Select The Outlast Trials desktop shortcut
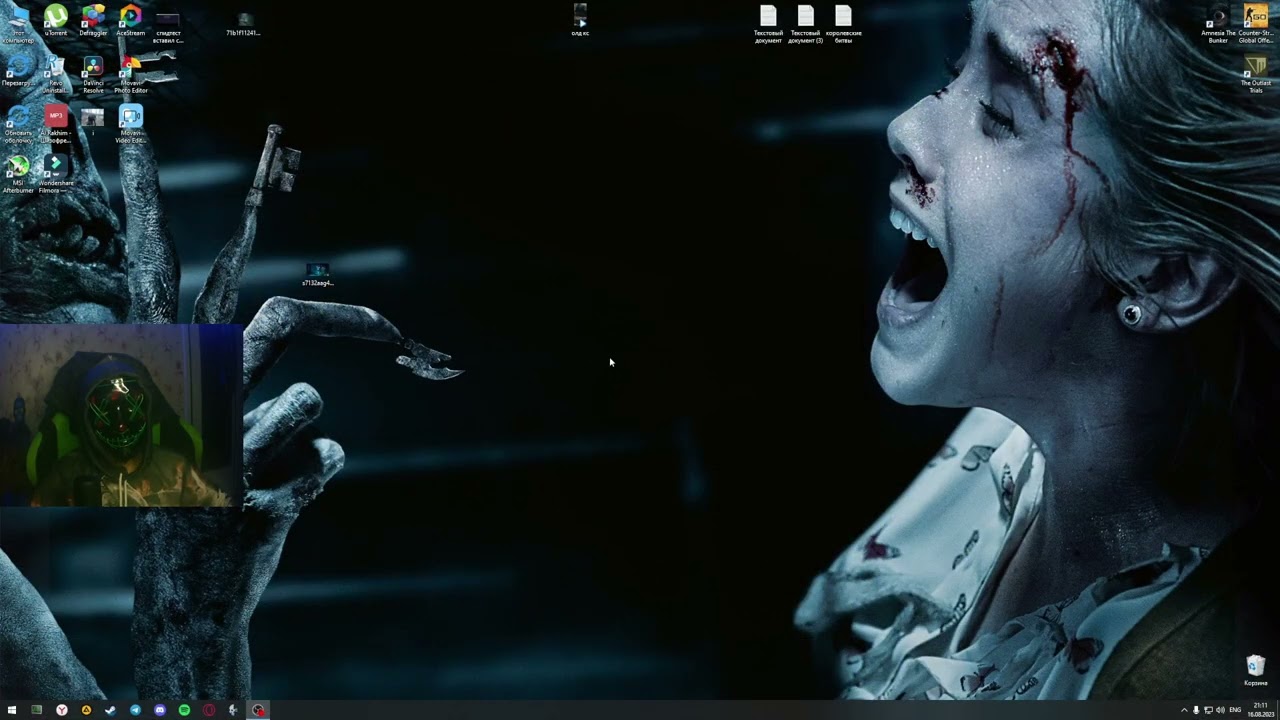The width and height of the screenshot is (1280, 720). click(x=1255, y=75)
